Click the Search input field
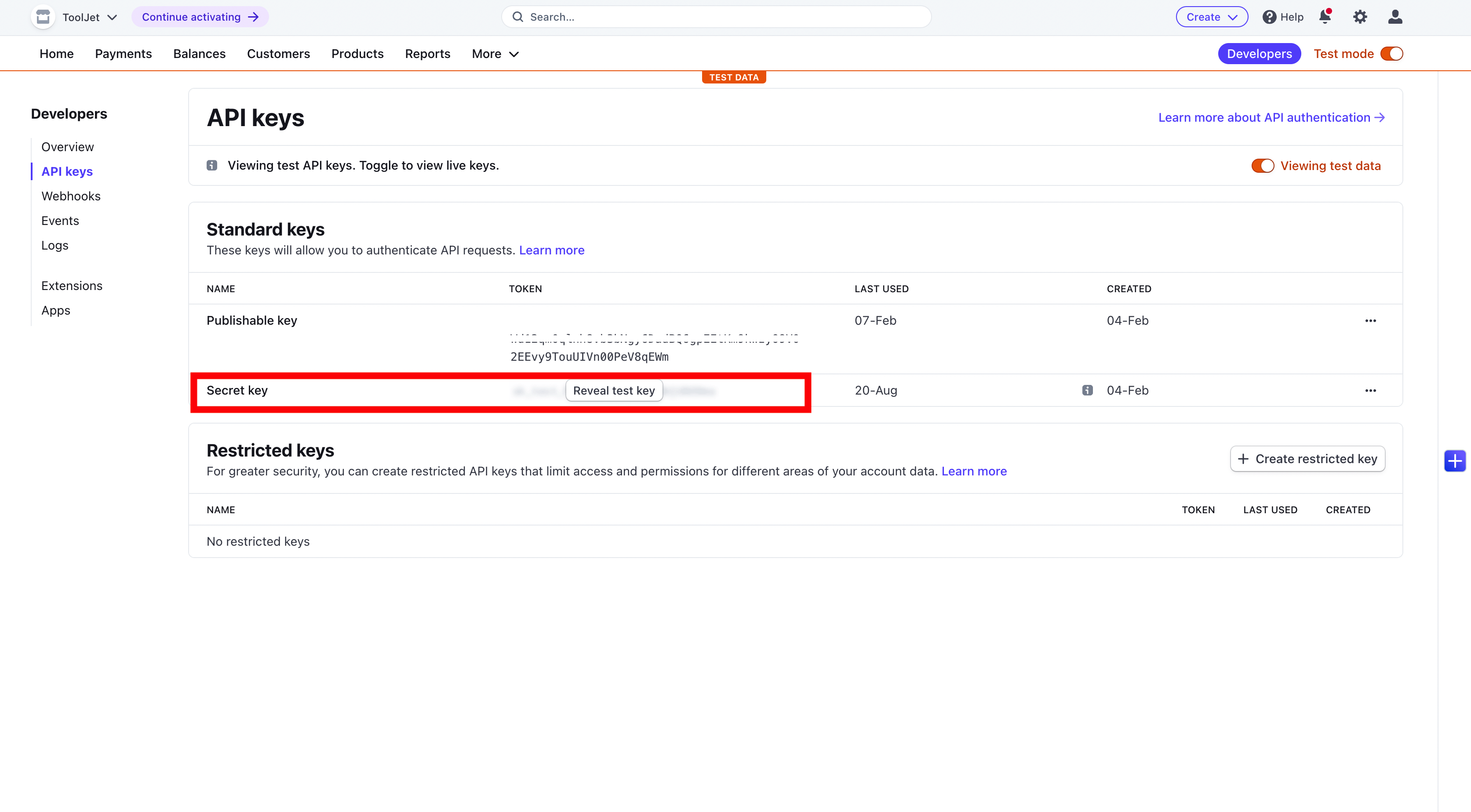The image size is (1471, 812). point(716,17)
